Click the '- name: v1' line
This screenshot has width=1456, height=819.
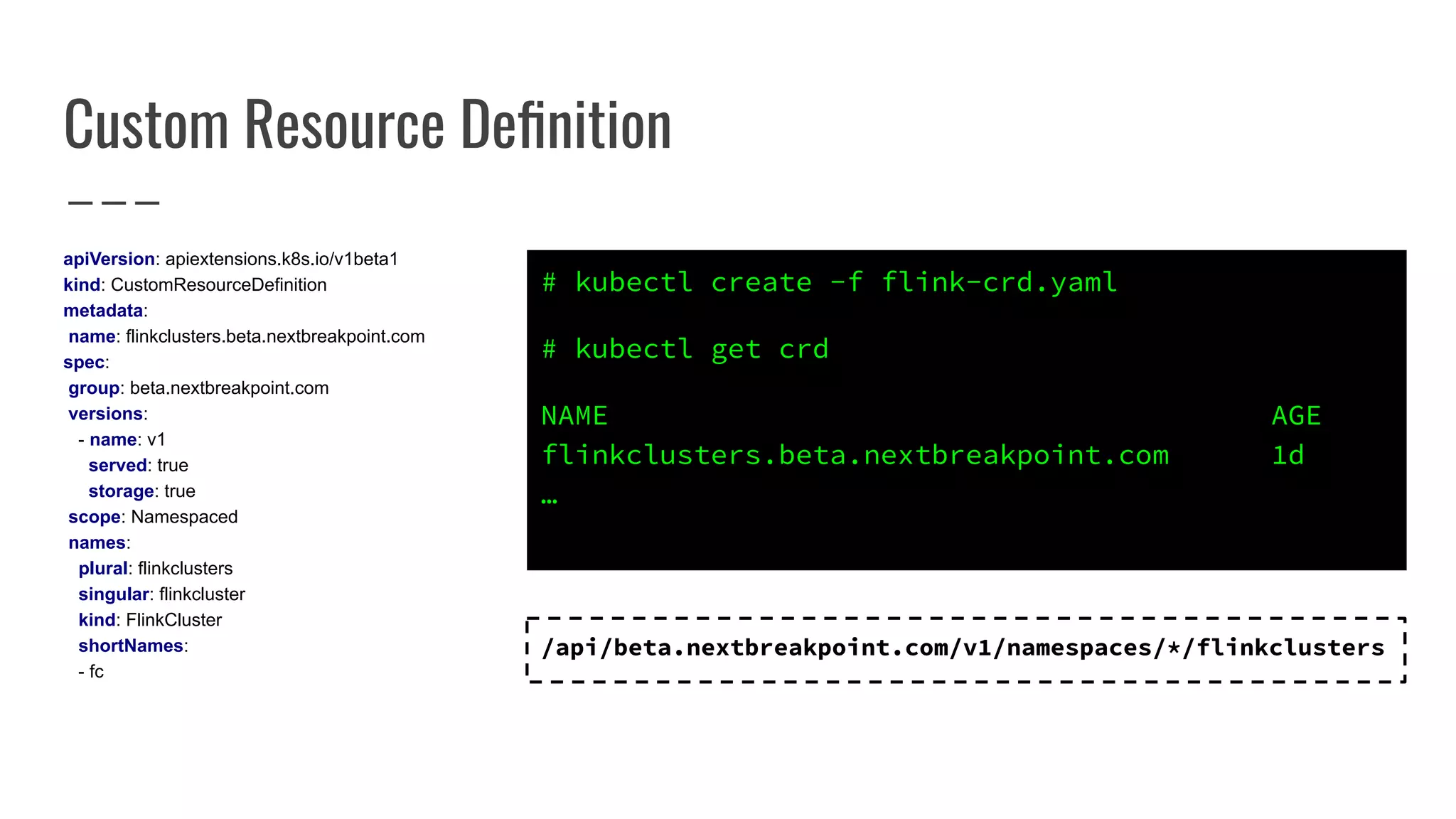pos(122,439)
